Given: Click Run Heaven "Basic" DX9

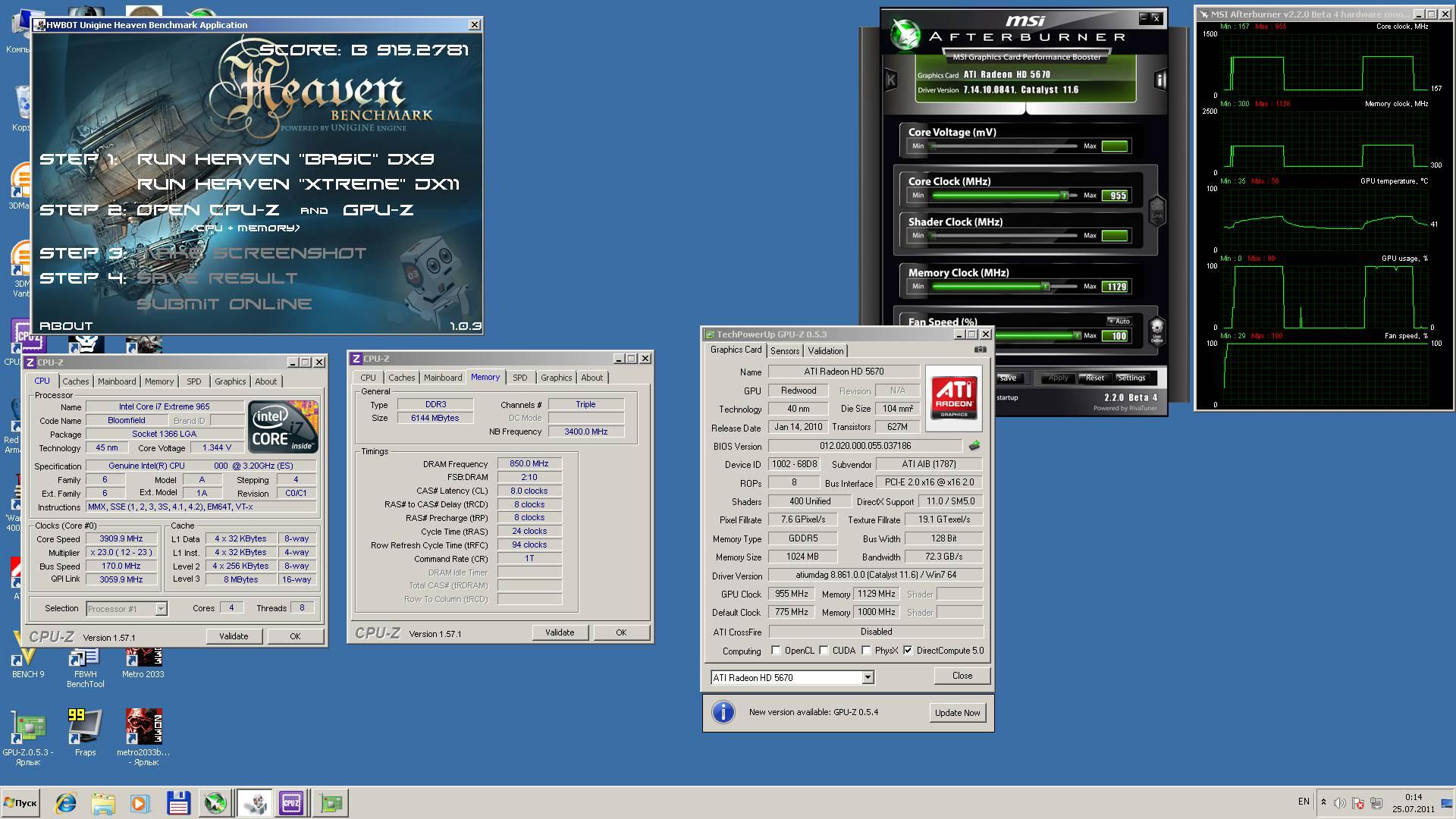Looking at the screenshot, I should pos(285,159).
